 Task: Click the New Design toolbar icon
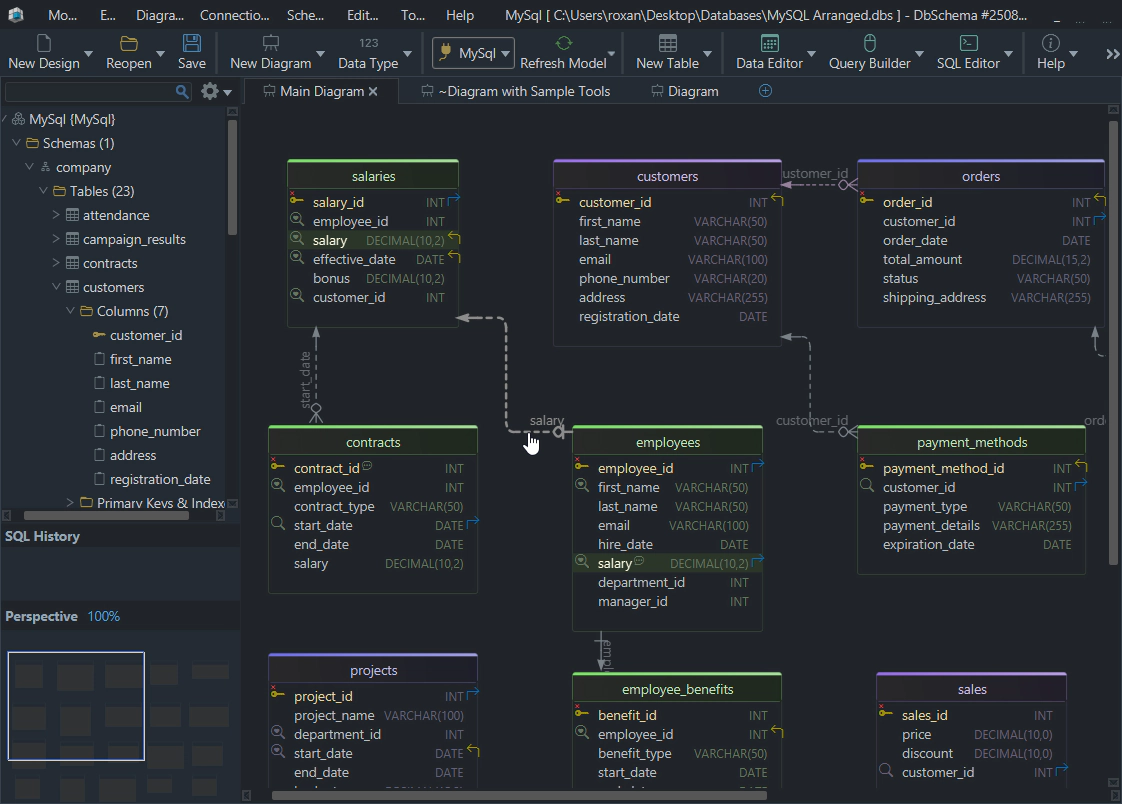44,44
